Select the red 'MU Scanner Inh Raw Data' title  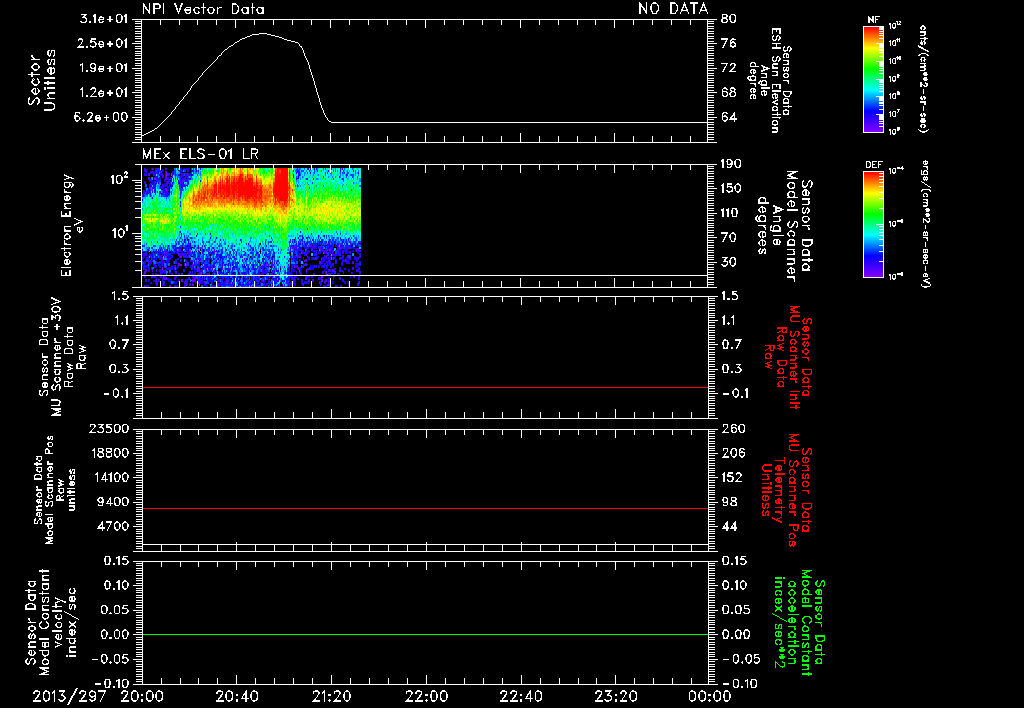click(788, 357)
